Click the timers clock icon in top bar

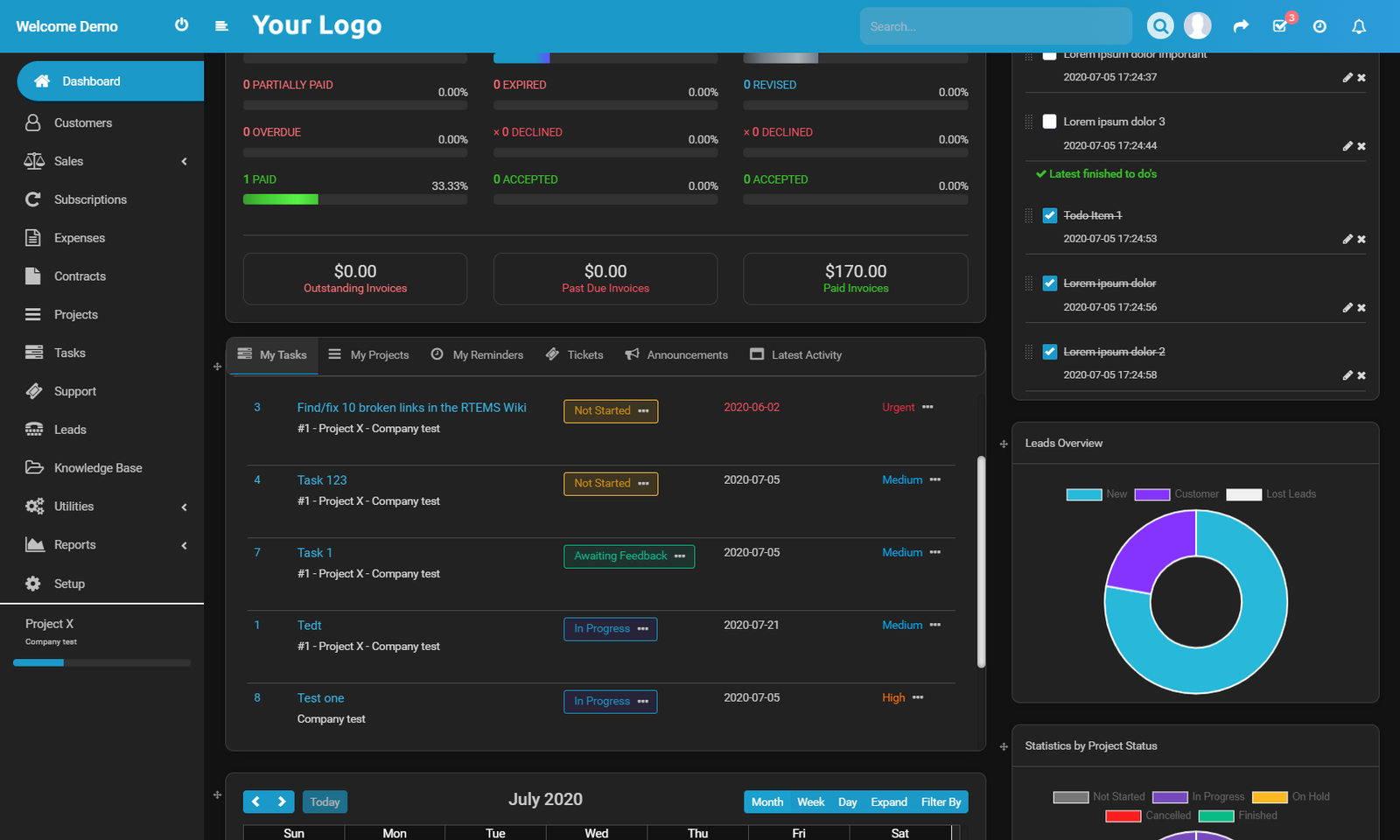pos(1319,26)
